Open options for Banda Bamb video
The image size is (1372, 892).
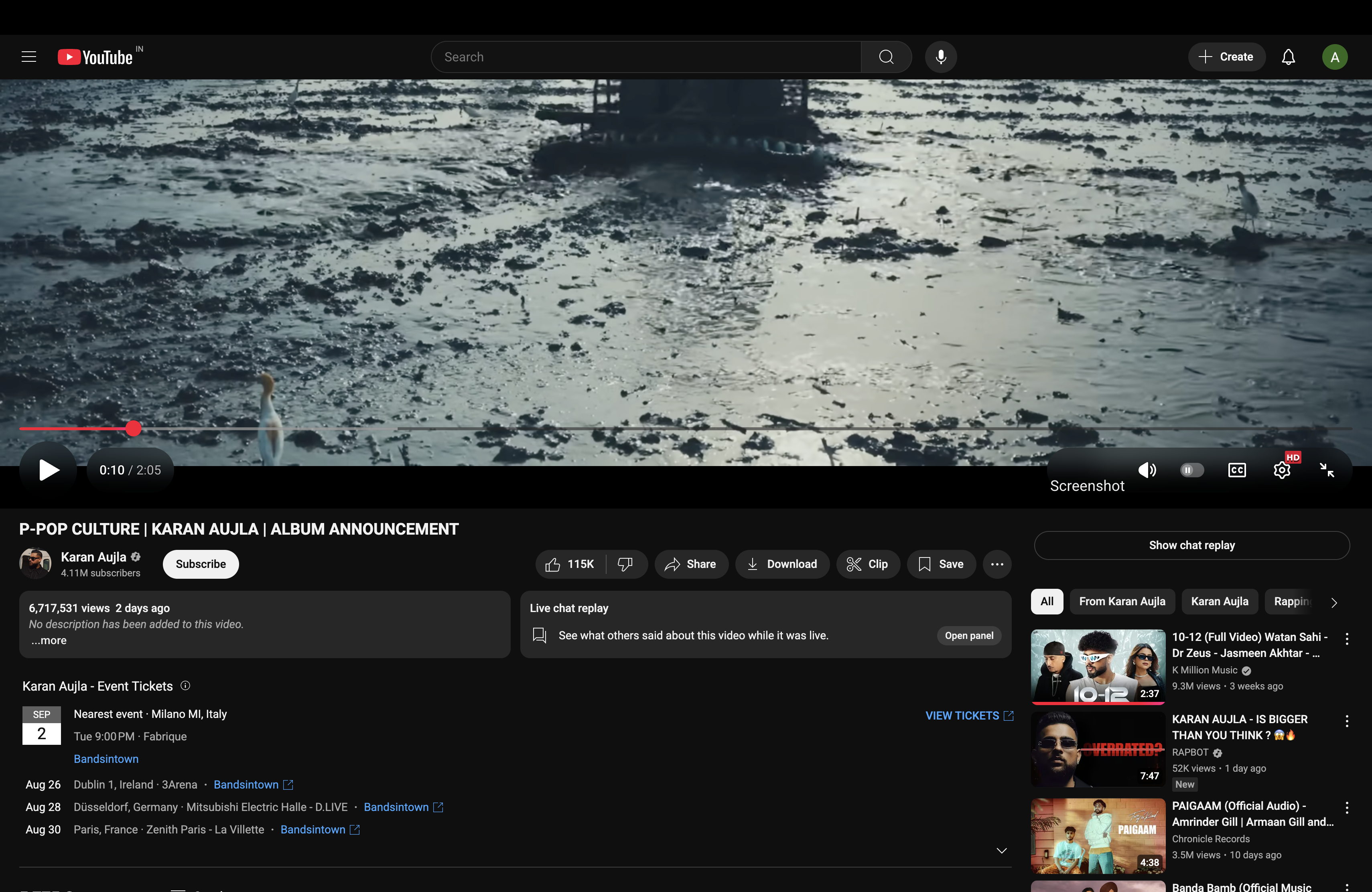tap(1347, 888)
